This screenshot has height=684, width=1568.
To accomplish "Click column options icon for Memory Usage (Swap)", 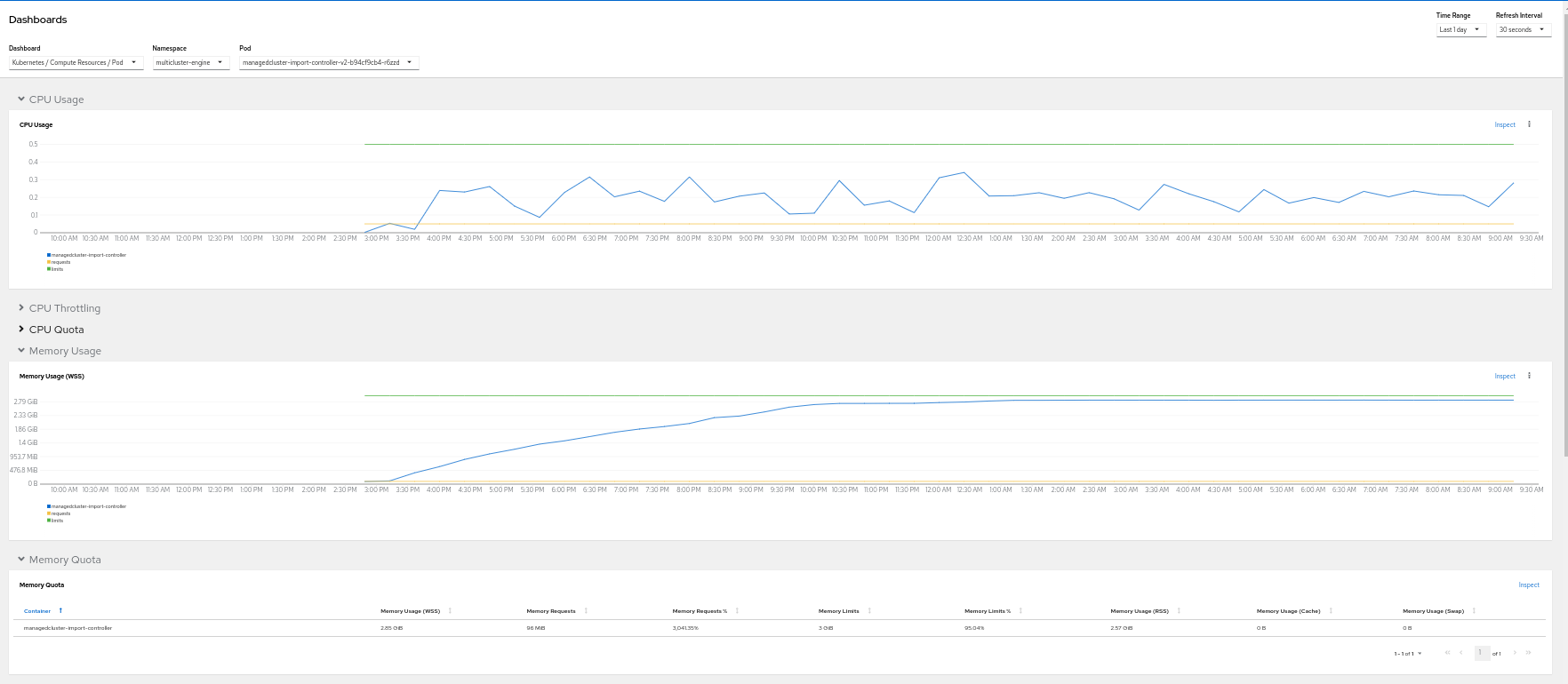I will [1474, 611].
